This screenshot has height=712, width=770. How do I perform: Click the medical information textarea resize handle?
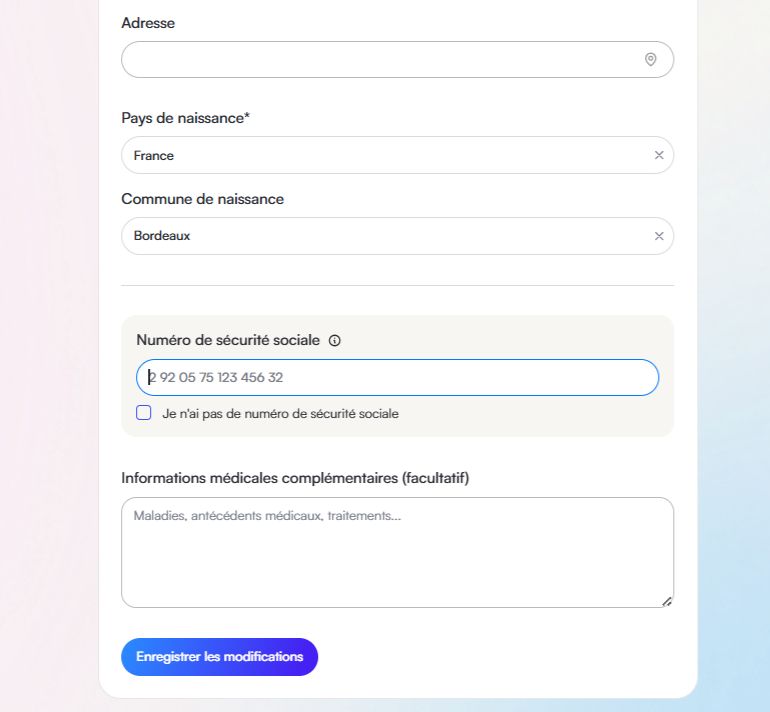coord(666,602)
